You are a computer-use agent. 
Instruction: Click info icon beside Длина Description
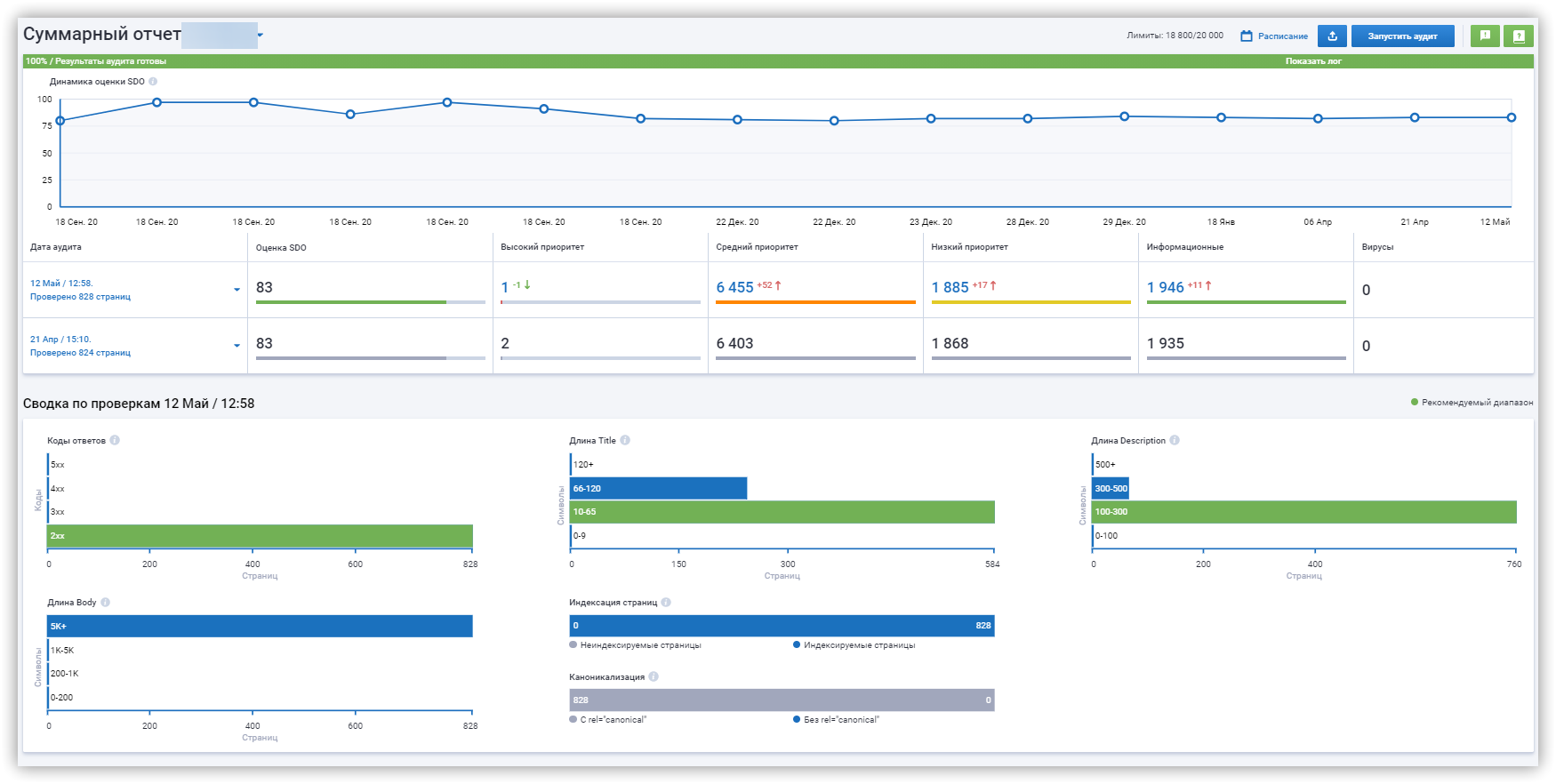pos(1175,440)
